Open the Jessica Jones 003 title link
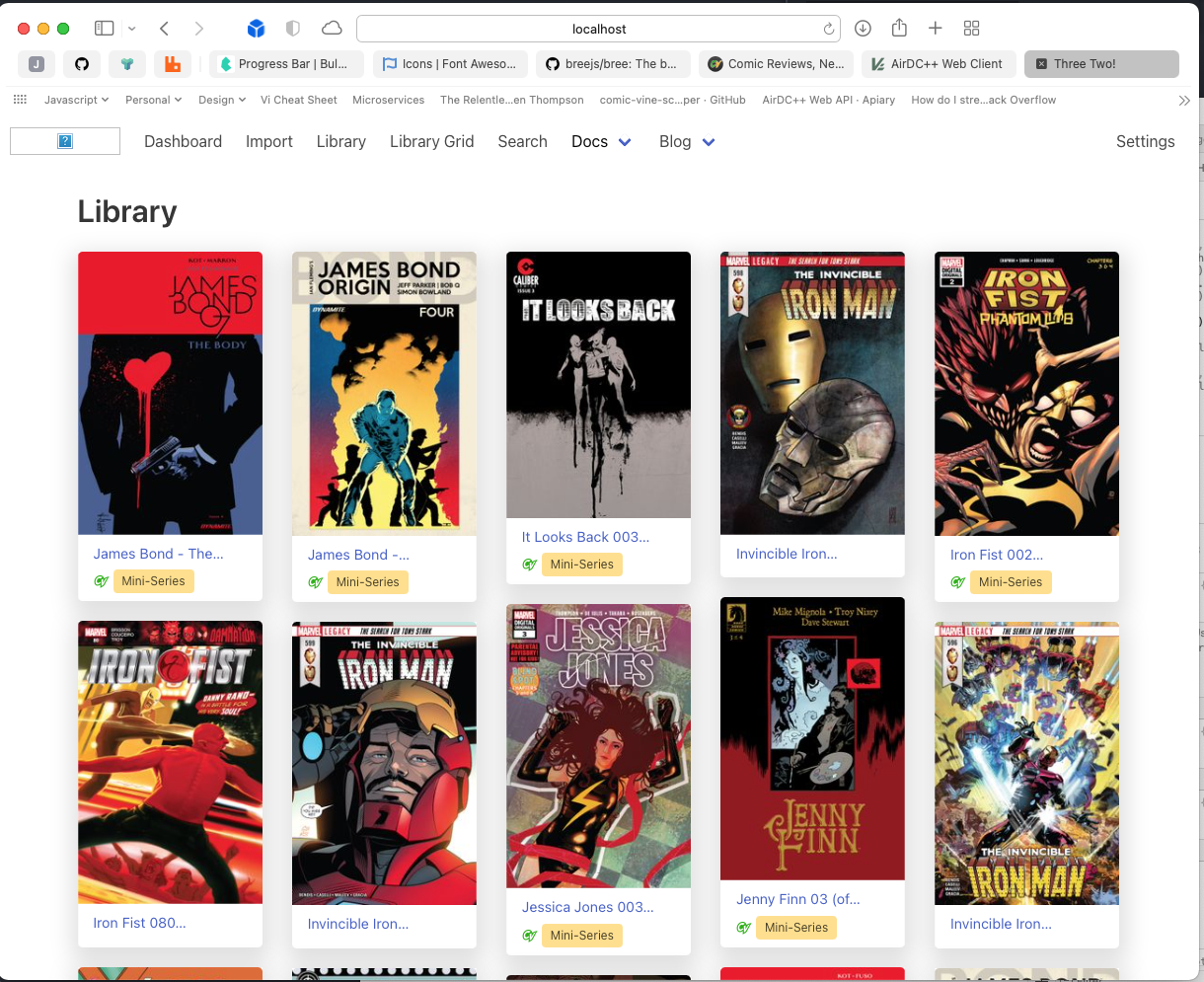Image resolution: width=1204 pixels, height=982 pixels. point(587,907)
